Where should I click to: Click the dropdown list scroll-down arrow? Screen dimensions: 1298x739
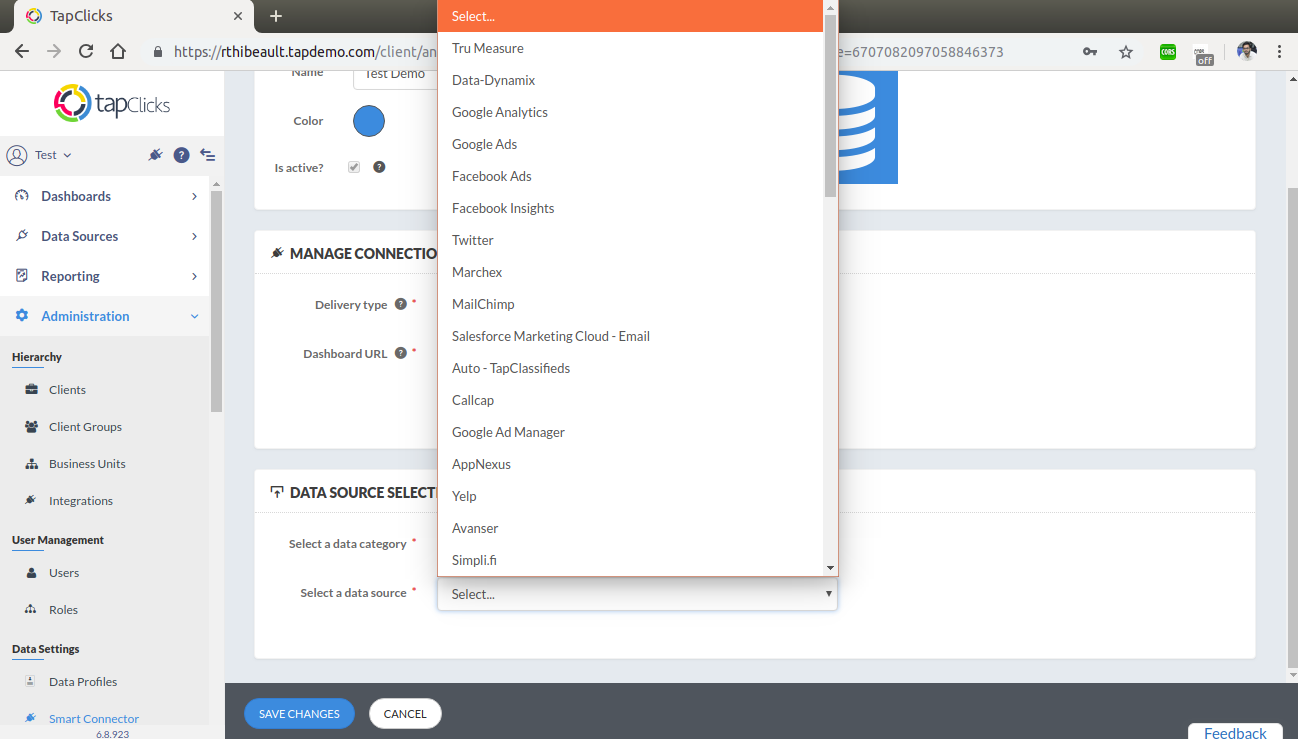pos(830,568)
